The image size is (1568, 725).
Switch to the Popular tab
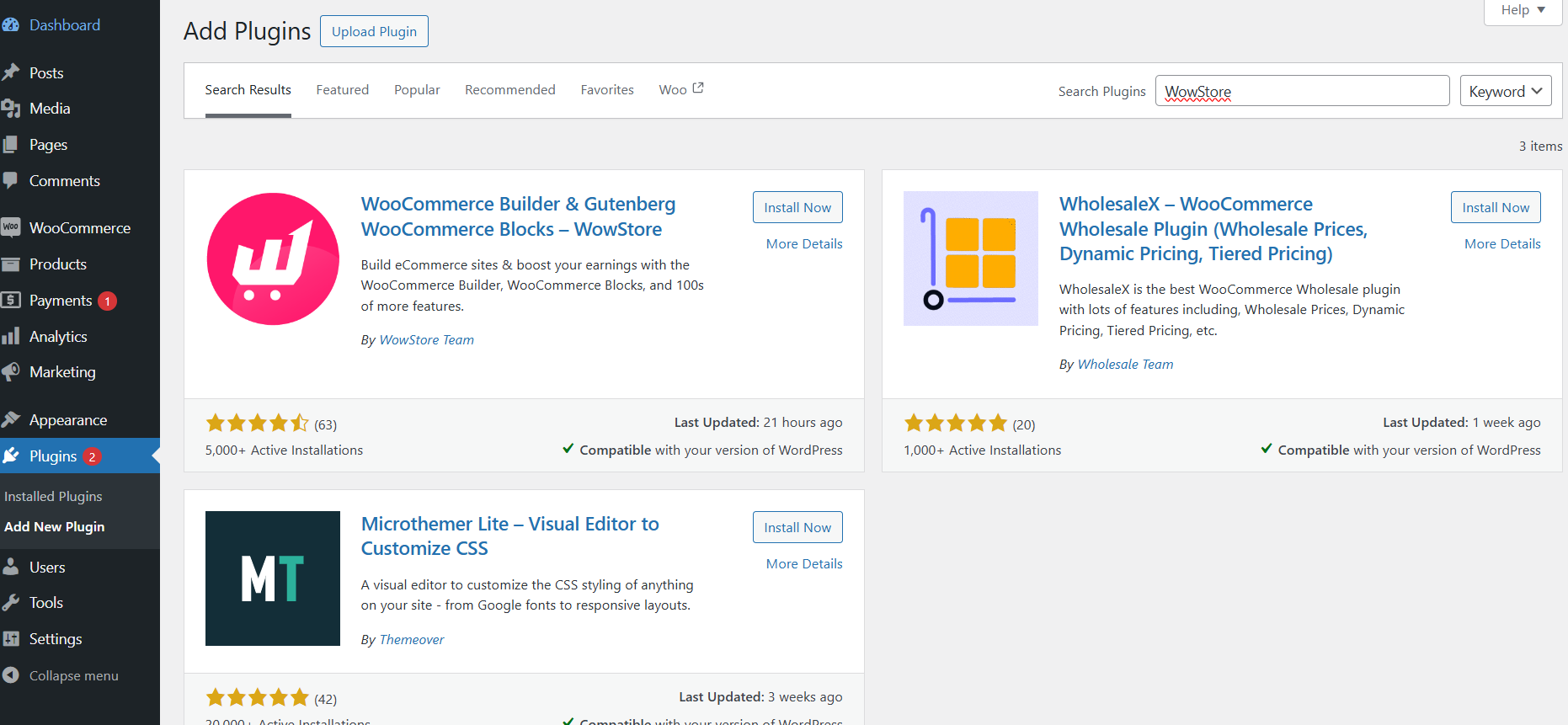417,90
